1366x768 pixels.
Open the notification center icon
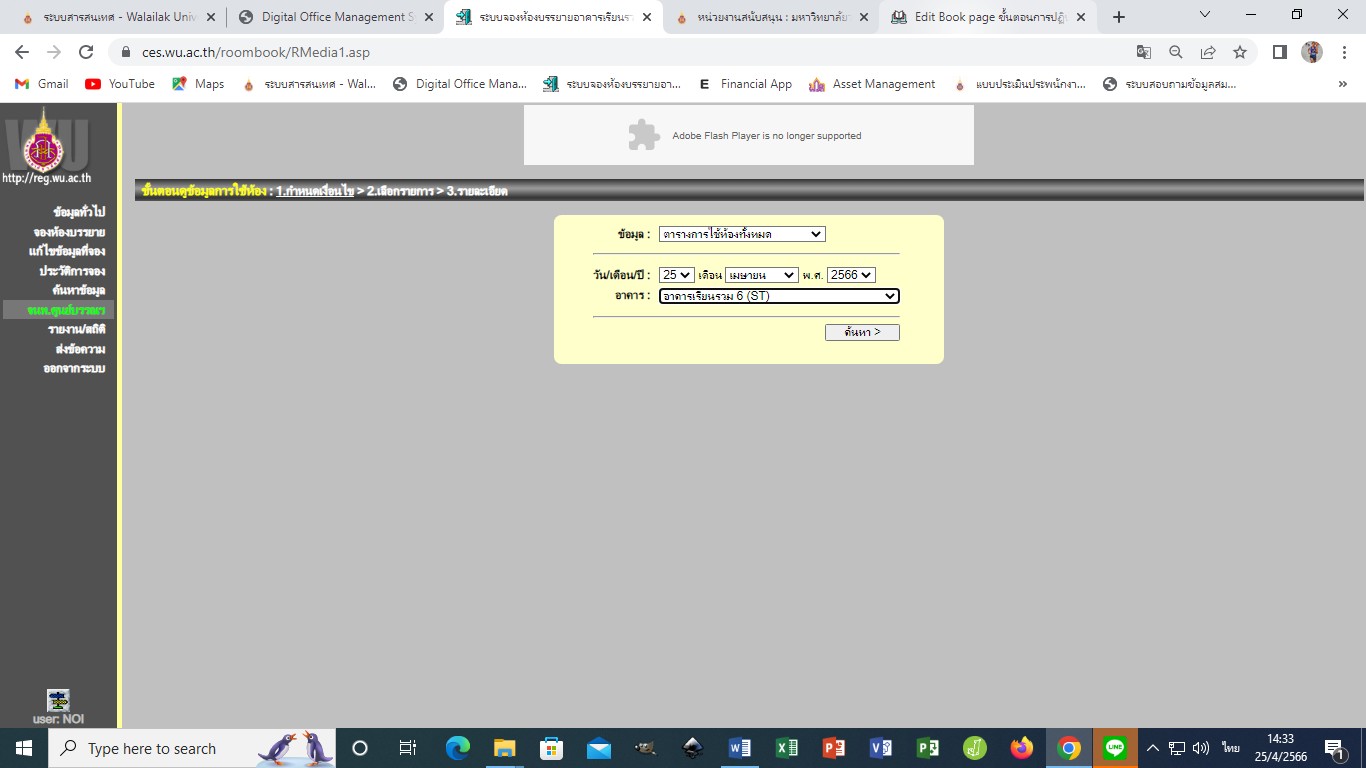tap(1334, 748)
